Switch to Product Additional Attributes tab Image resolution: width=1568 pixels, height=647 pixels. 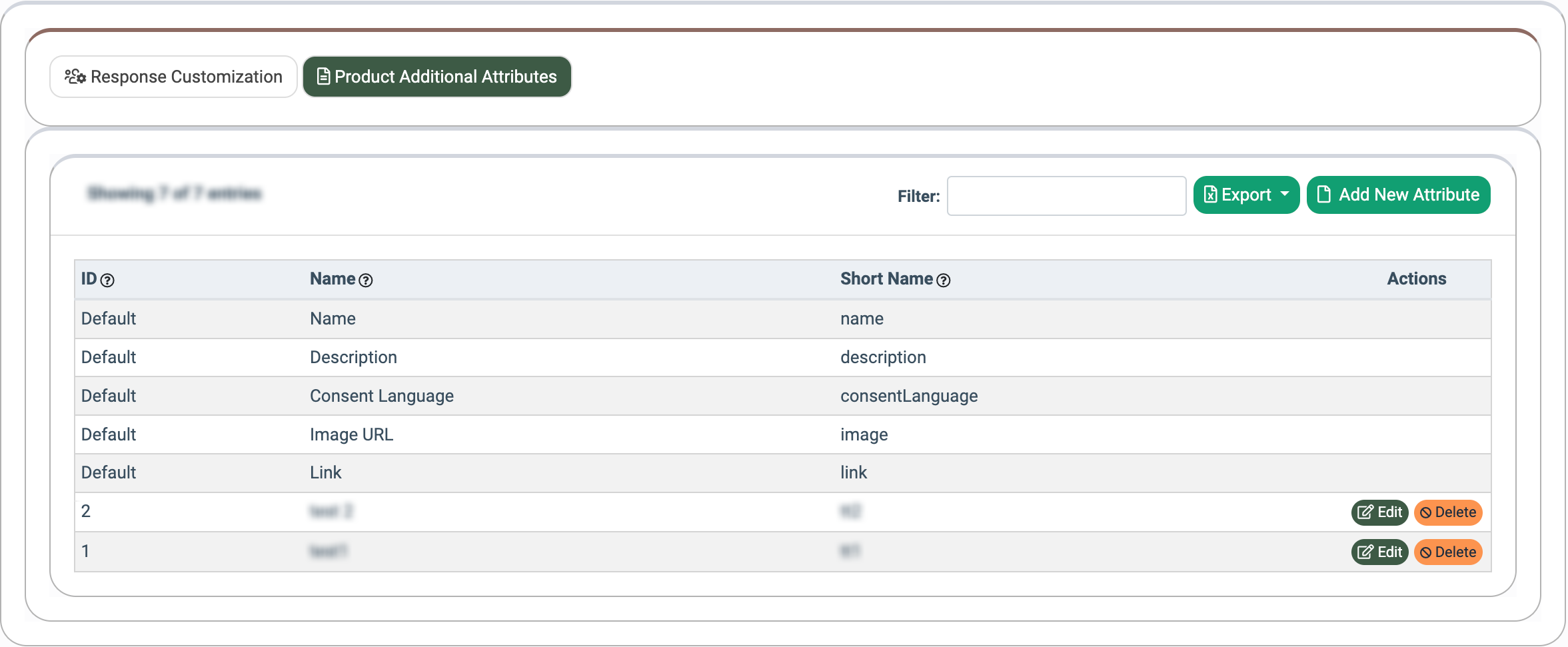click(x=437, y=77)
